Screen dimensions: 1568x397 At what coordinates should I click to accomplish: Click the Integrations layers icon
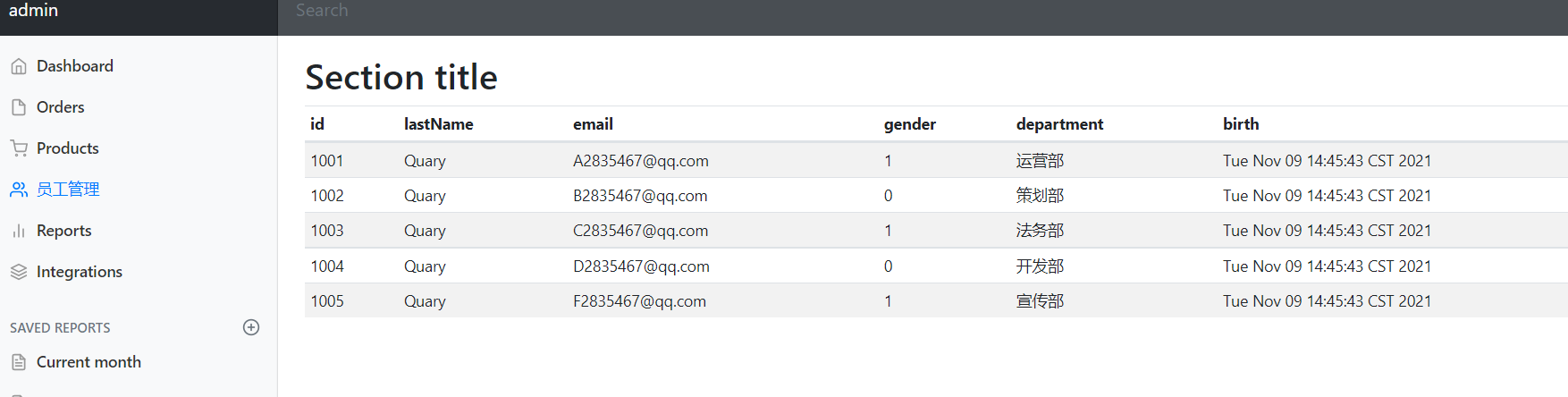[x=19, y=272]
